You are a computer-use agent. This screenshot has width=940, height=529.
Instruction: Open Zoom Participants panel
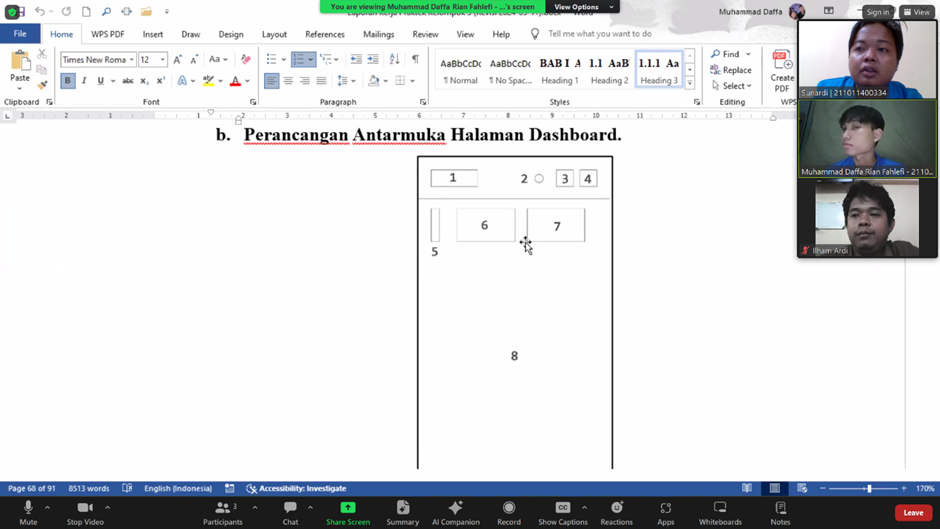(222, 513)
